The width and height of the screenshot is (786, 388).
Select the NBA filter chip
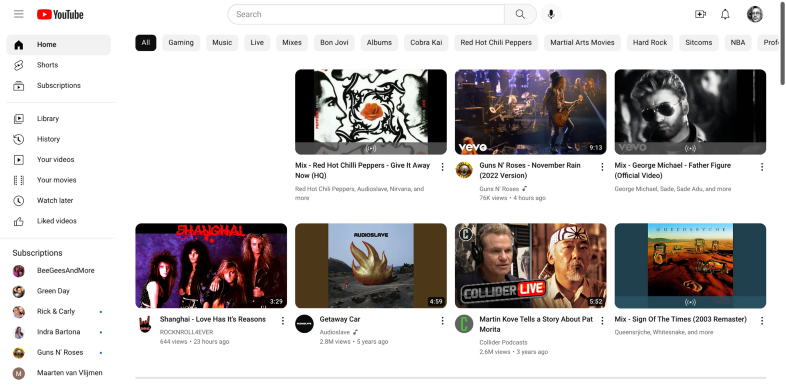(738, 43)
